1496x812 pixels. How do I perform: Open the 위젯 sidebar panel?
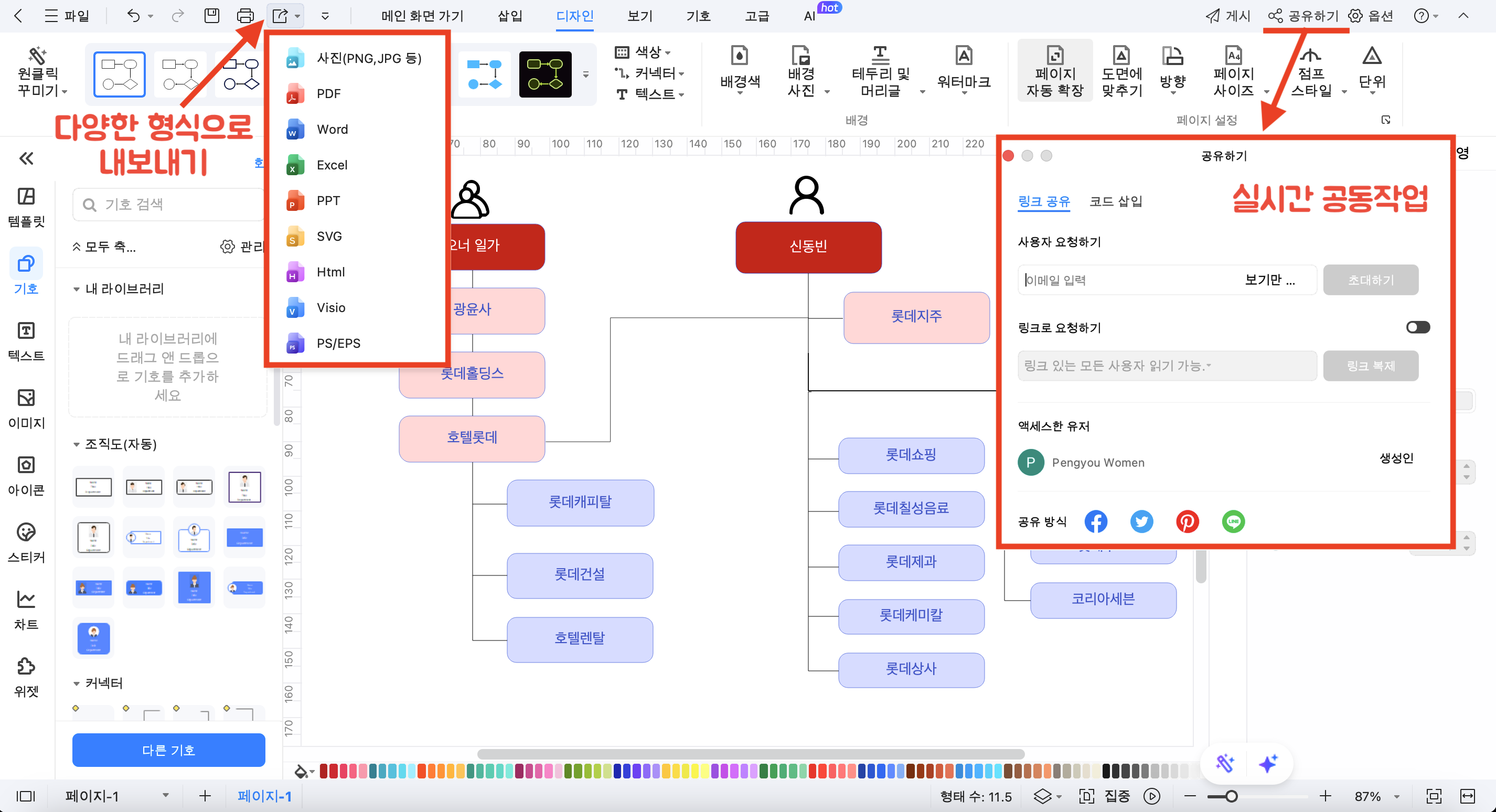(x=26, y=677)
